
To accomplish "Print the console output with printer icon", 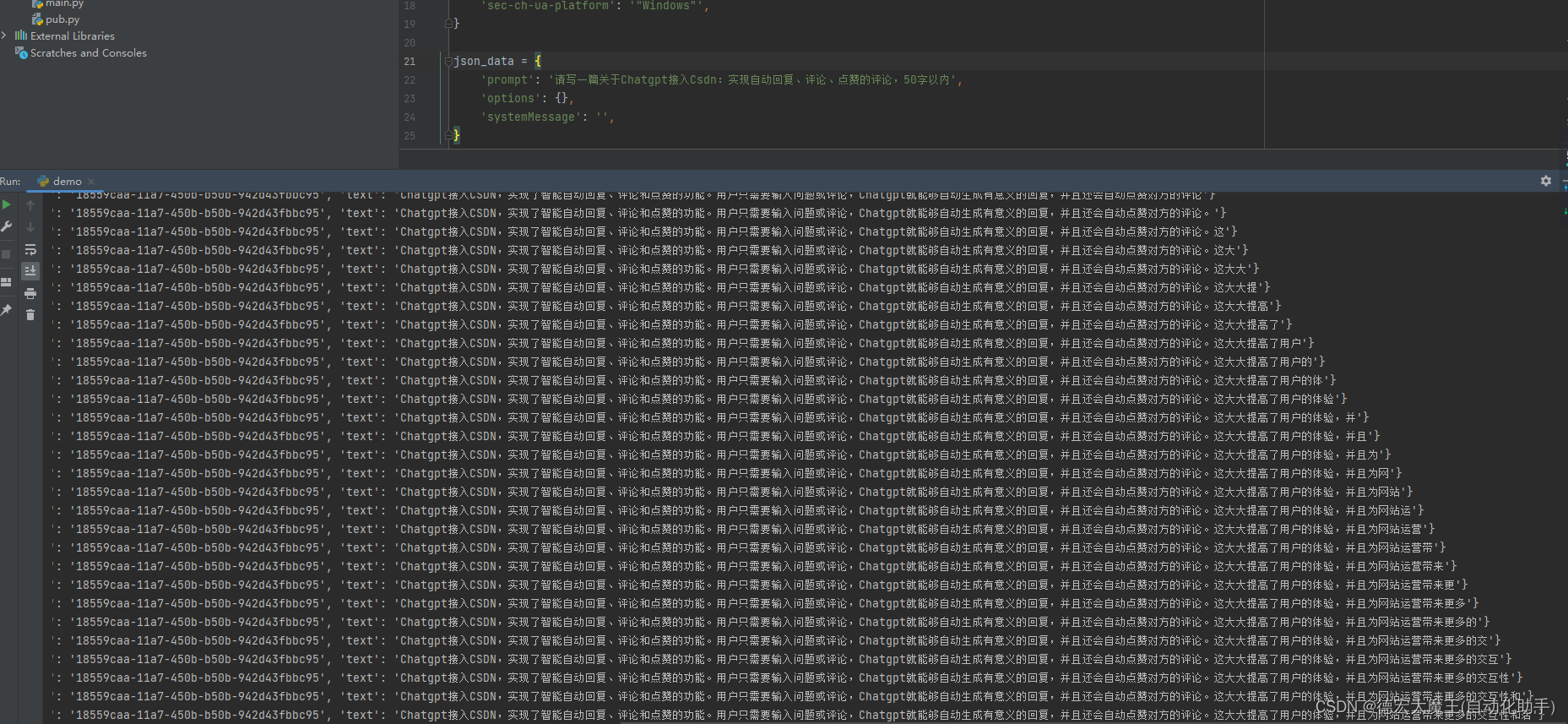I will tap(30, 293).
